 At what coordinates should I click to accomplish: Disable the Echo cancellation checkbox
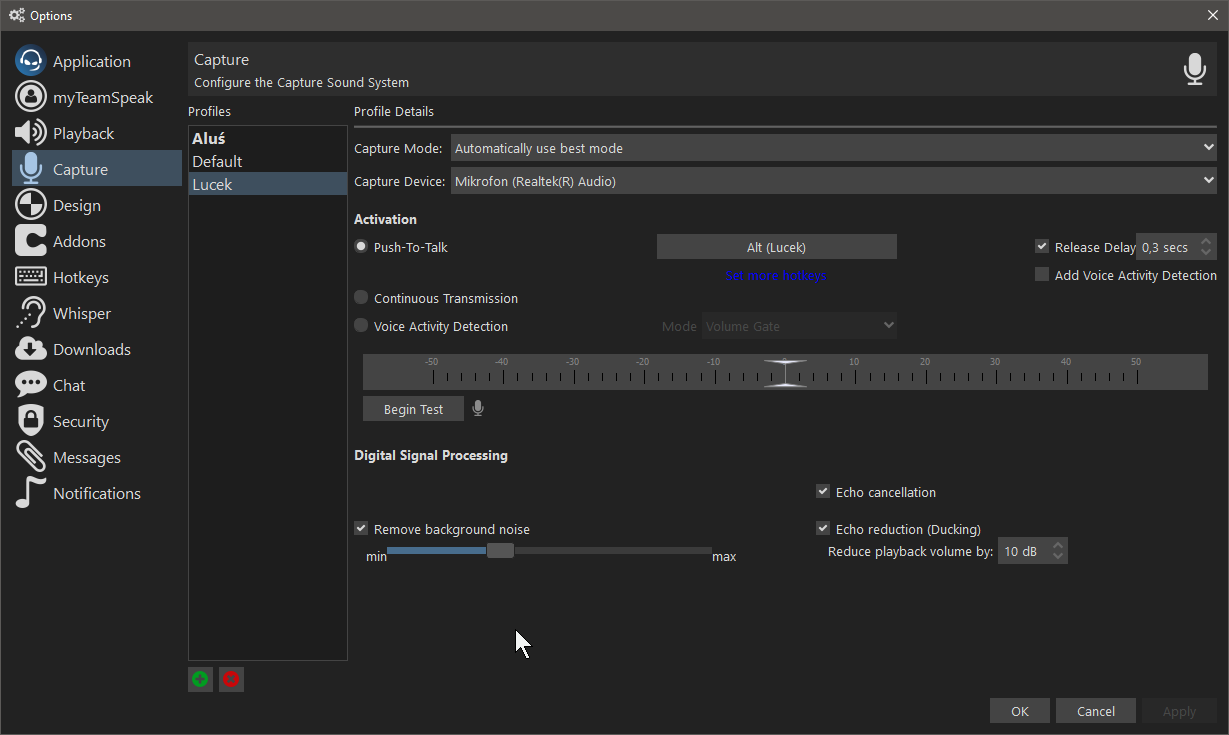[823, 492]
